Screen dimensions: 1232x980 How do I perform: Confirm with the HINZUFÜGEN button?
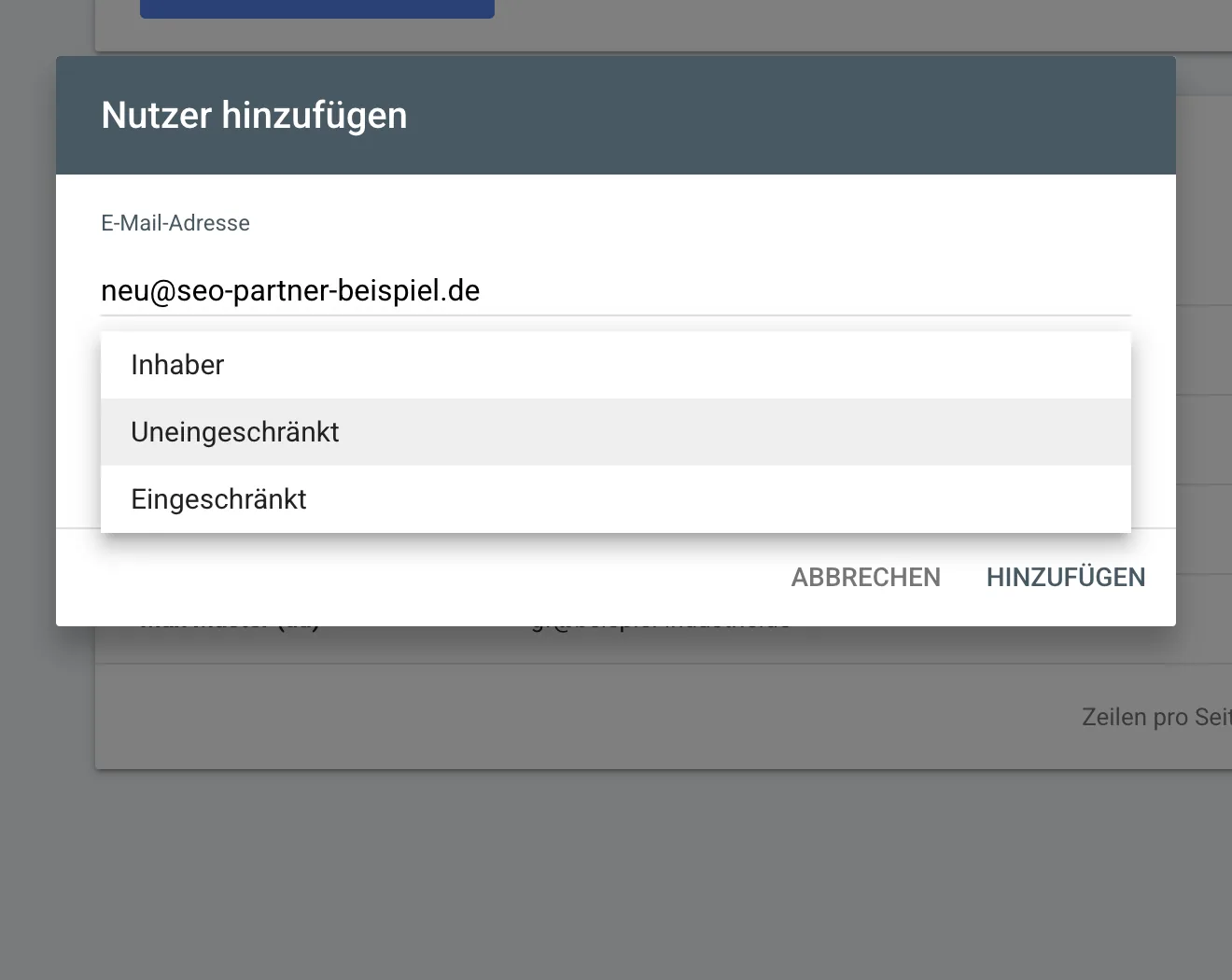[1066, 578]
